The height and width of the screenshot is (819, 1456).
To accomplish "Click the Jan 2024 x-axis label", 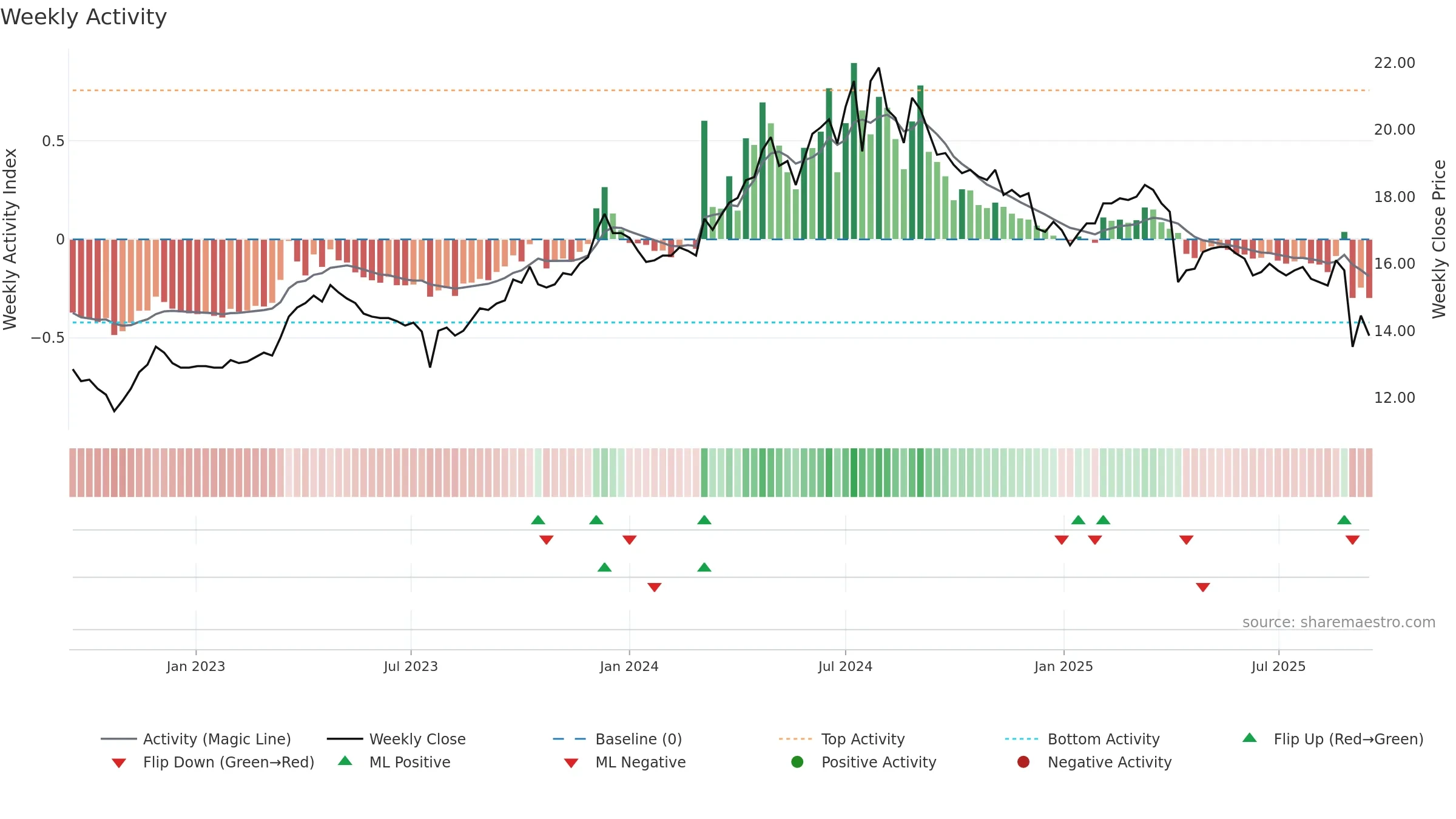I will 629,666.
